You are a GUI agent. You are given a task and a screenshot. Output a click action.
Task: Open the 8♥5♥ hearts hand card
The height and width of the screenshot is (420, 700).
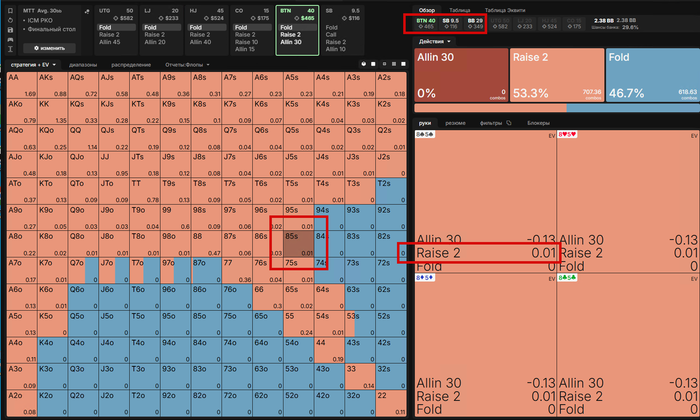point(628,201)
